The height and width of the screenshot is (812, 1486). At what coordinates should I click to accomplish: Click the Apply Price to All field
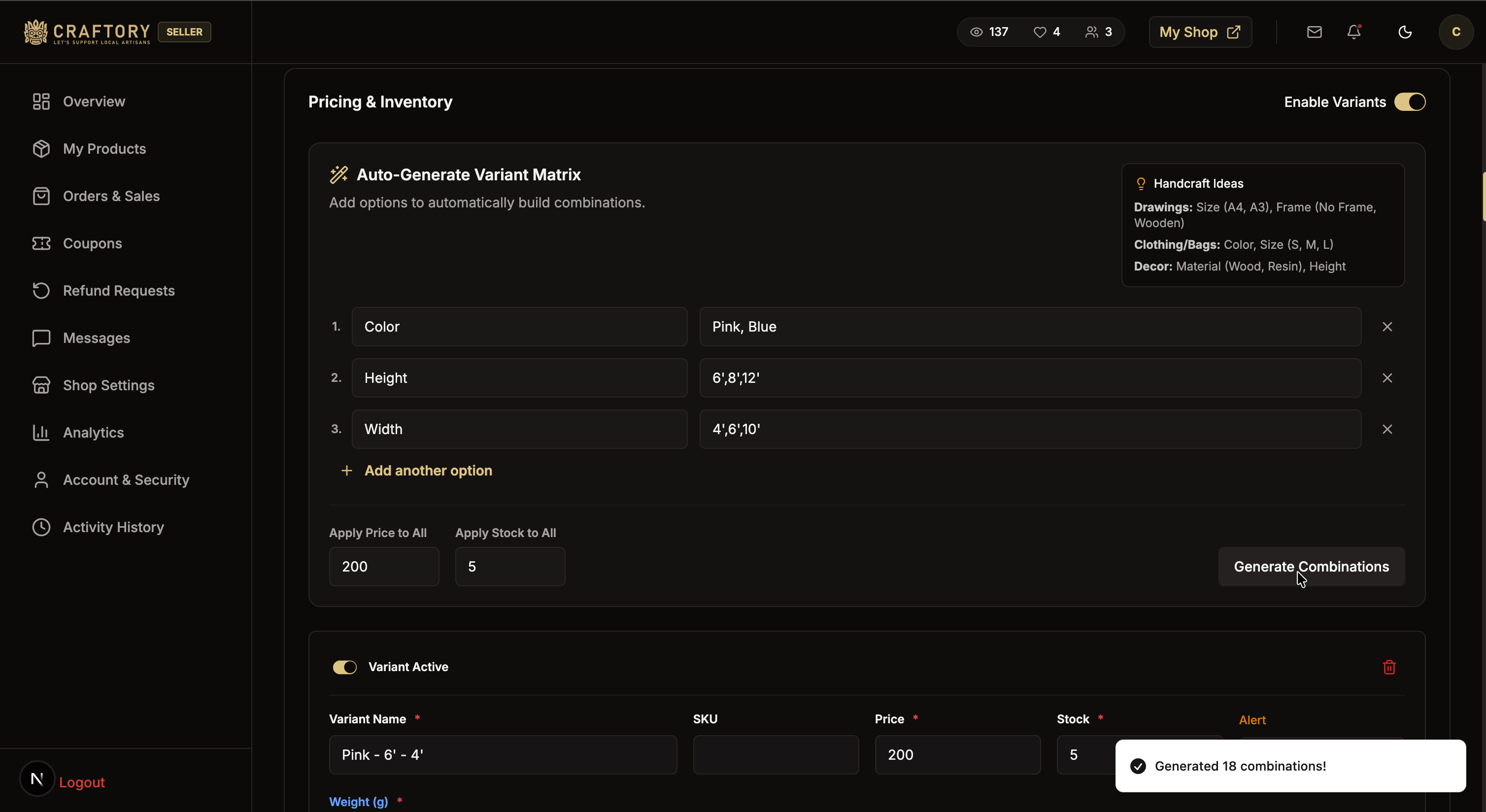[384, 566]
